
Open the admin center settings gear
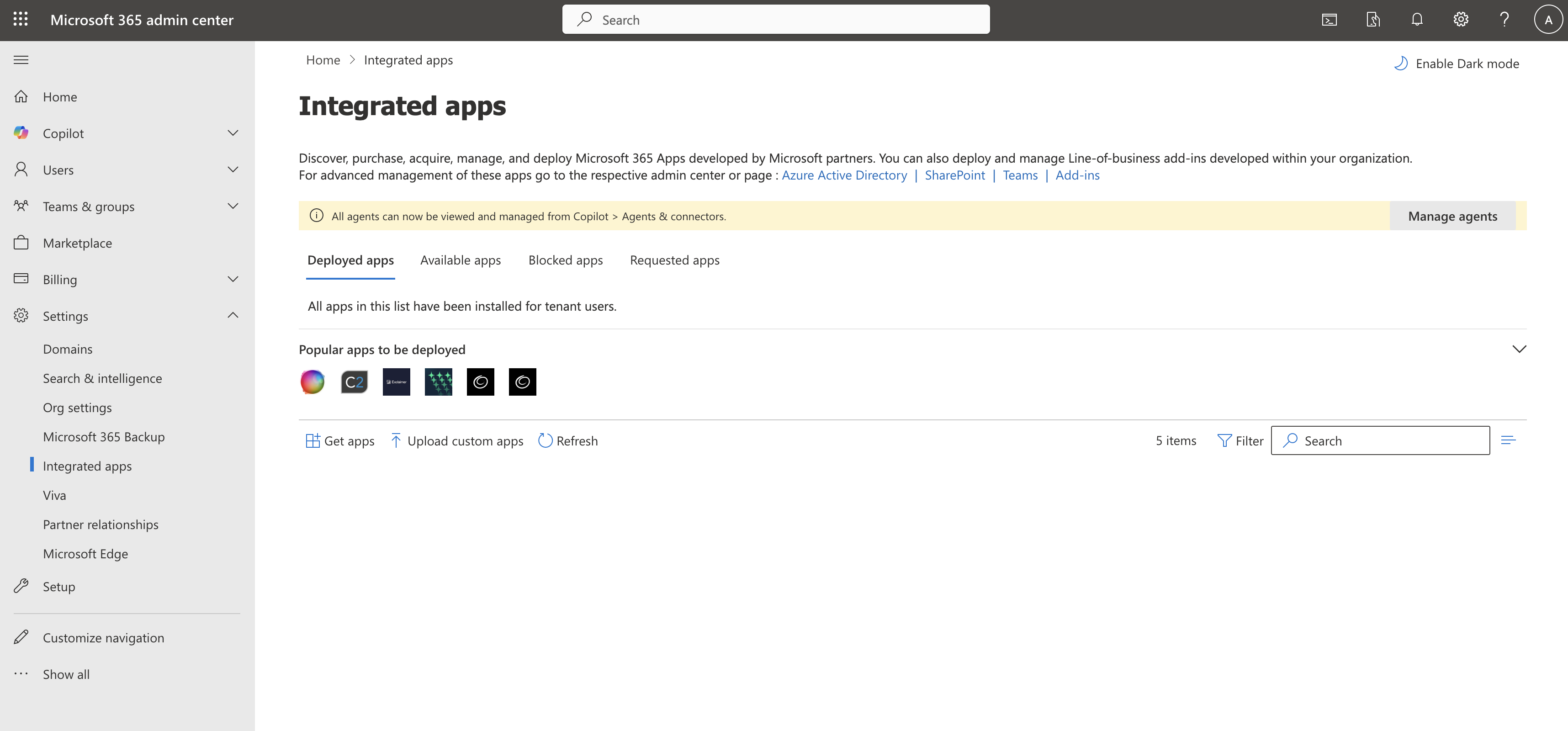tap(1461, 19)
